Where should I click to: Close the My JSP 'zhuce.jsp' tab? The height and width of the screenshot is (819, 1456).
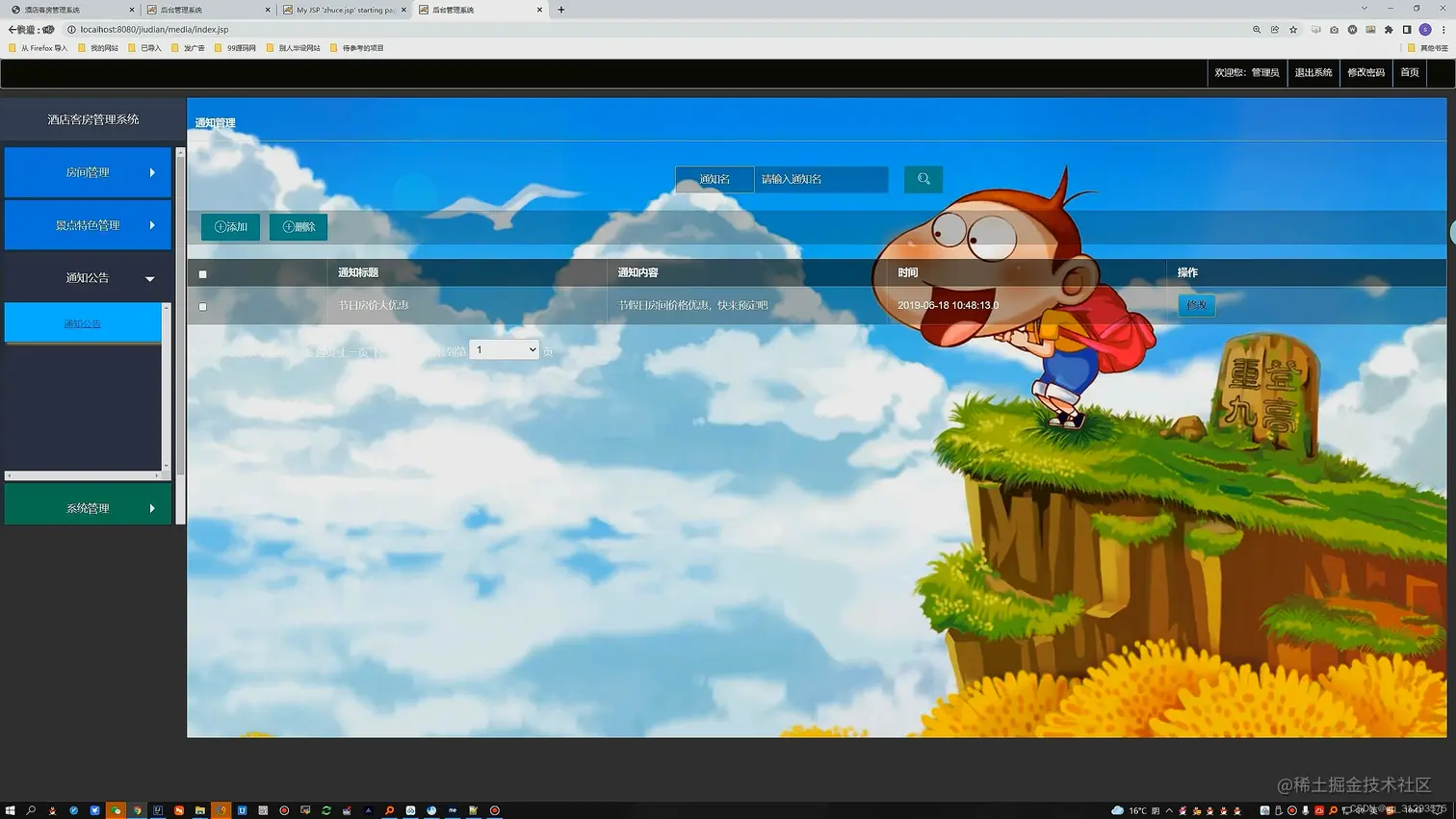click(403, 10)
